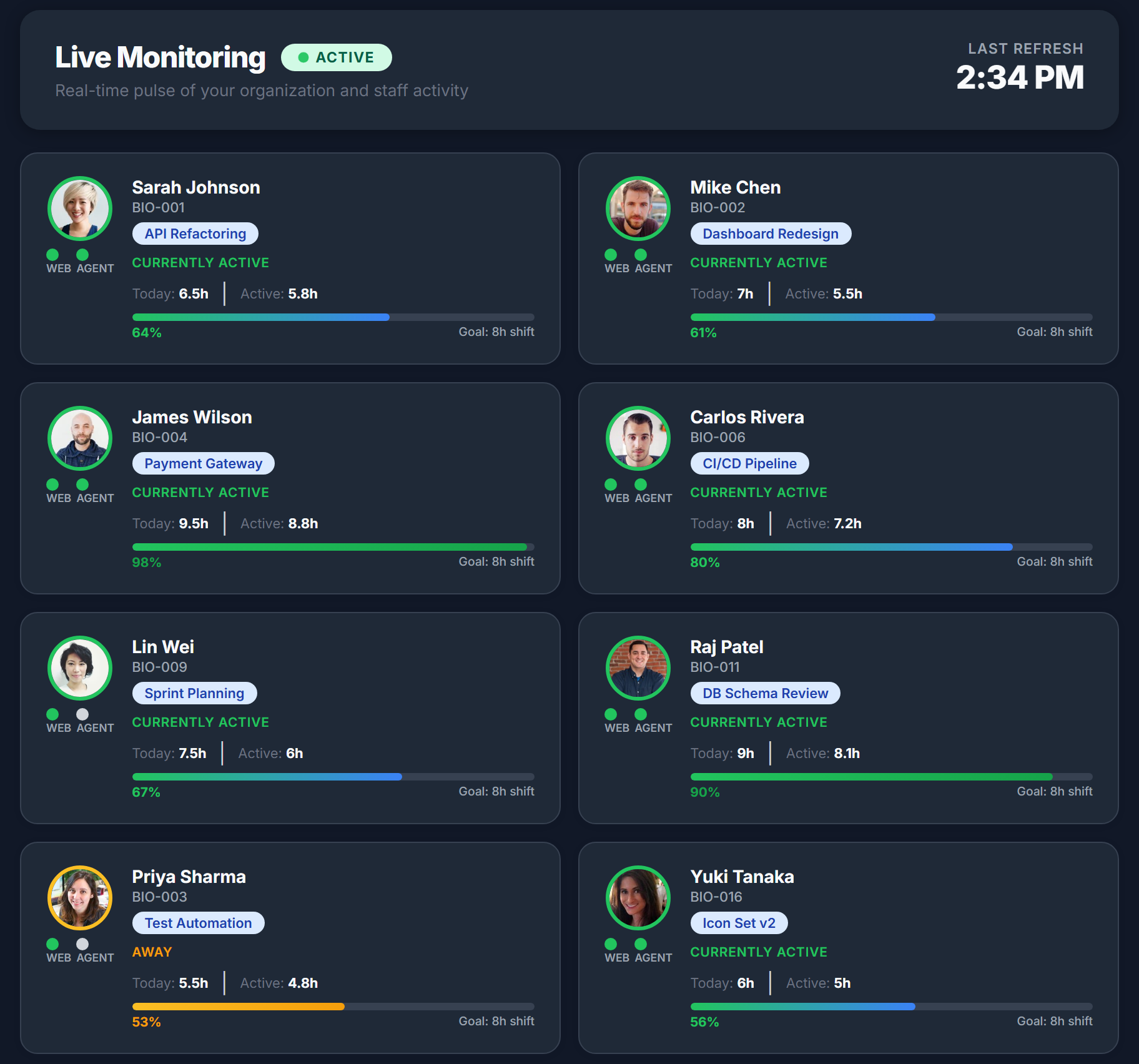Click Raj Patel's WEB status dot

(x=611, y=714)
